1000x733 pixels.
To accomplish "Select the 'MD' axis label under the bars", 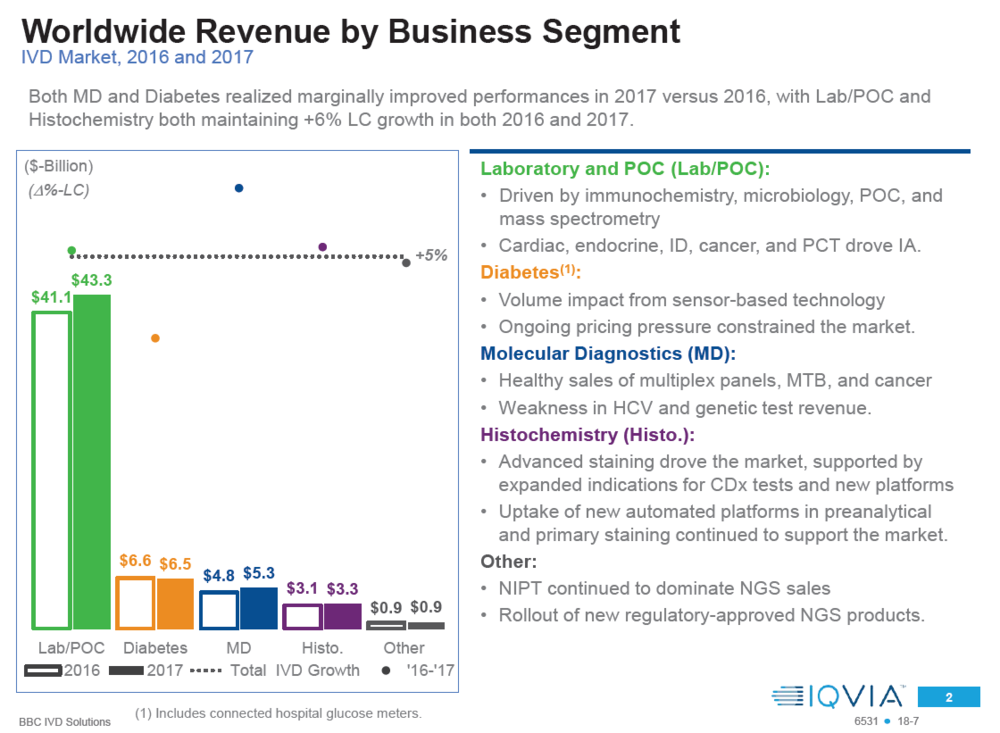I will click(239, 648).
